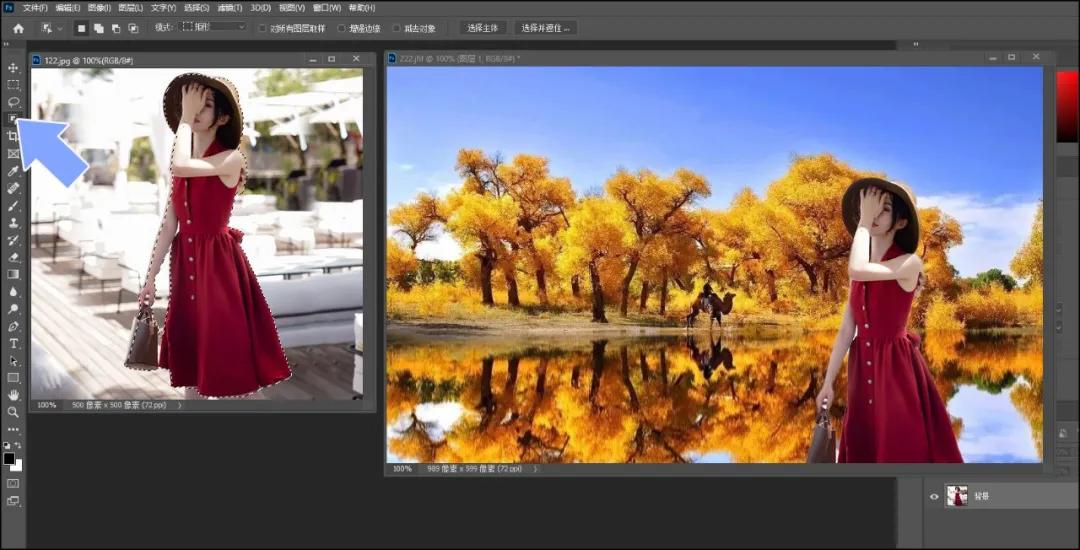The height and width of the screenshot is (550, 1080).
Task: Open the 编辑(E) menu
Action: 68,8
